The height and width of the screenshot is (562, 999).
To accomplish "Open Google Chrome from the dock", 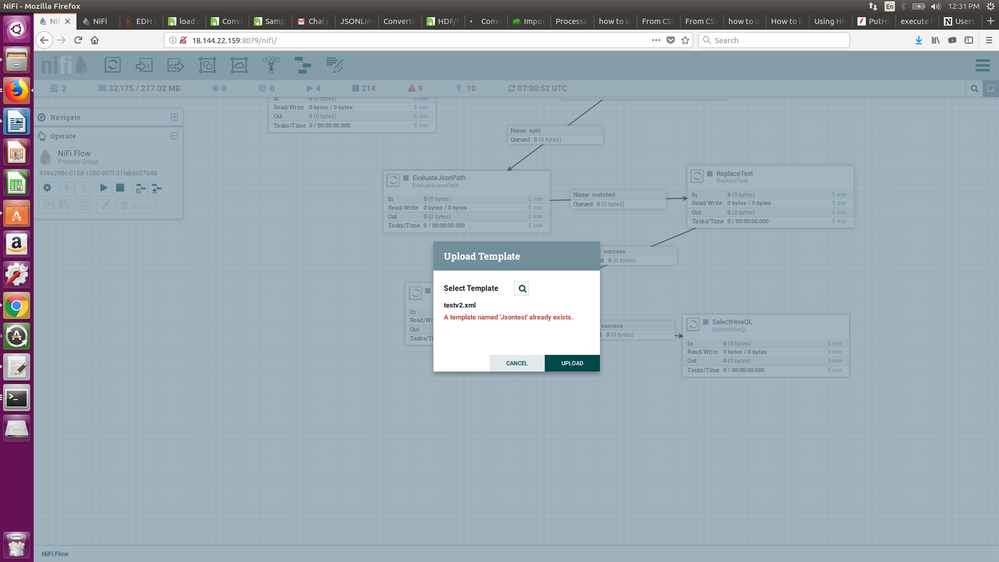I will click(17, 306).
